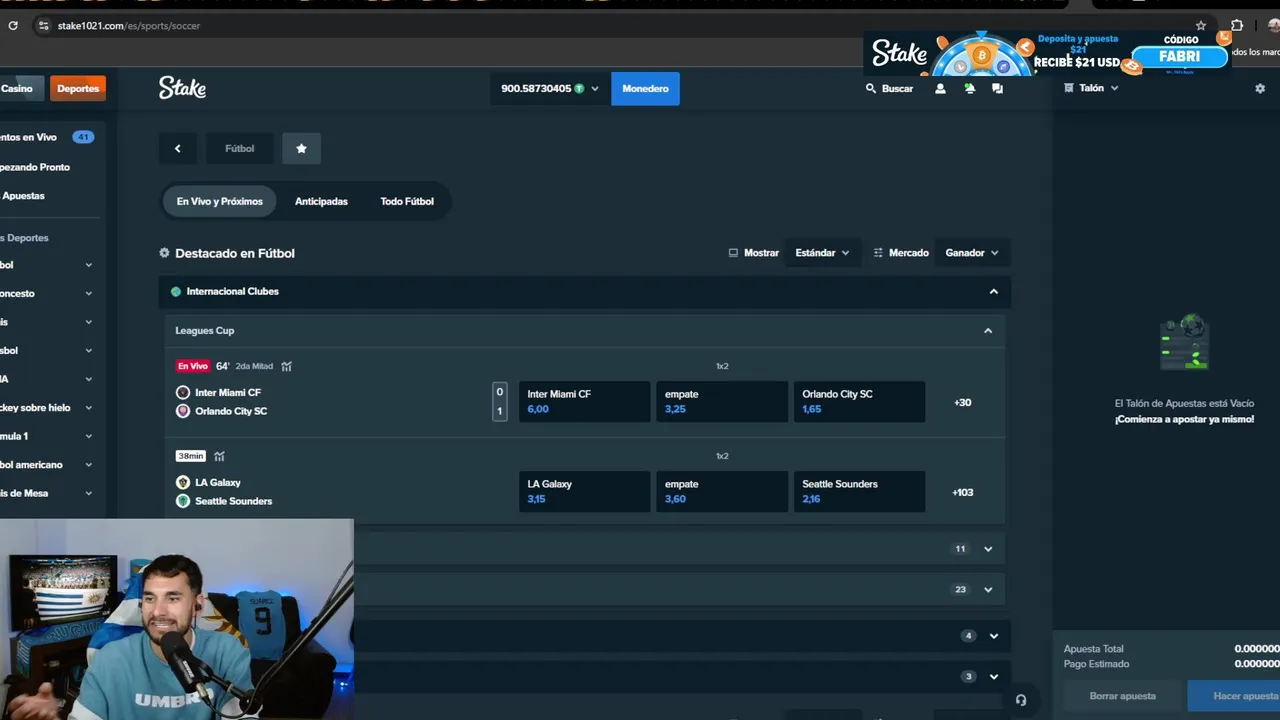Screen dimensions: 1280x720
Task: Click the Stake logo in header
Action: 182,88
